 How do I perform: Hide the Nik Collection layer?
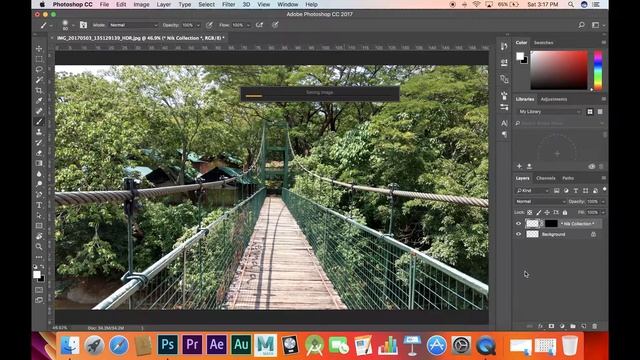click(x=518, y=224)
